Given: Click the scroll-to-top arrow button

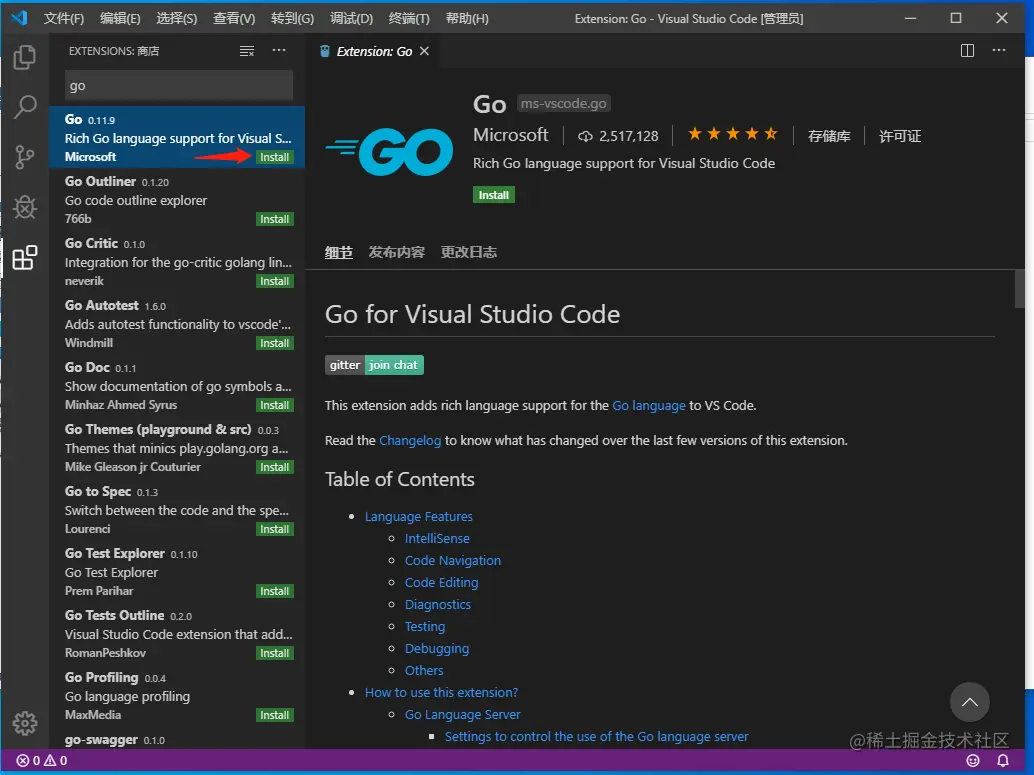Looking at the screenshot, I should pos(969,702).
